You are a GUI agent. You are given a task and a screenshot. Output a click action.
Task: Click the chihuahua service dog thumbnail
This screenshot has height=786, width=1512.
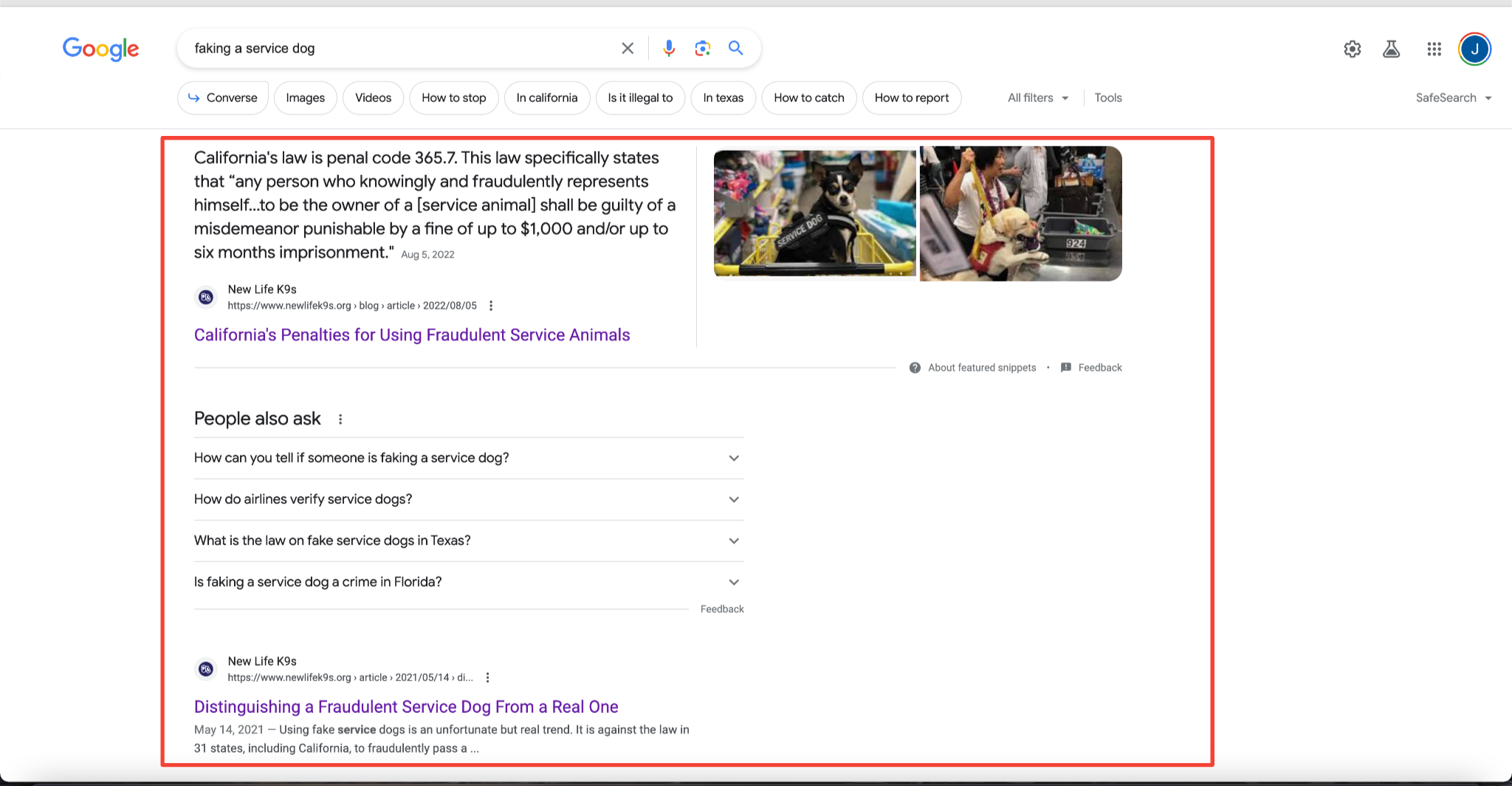(814, 213)
